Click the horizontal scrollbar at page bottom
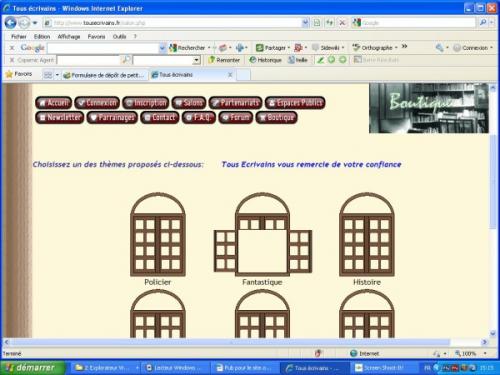500x375 pixels. click(230, 342)
